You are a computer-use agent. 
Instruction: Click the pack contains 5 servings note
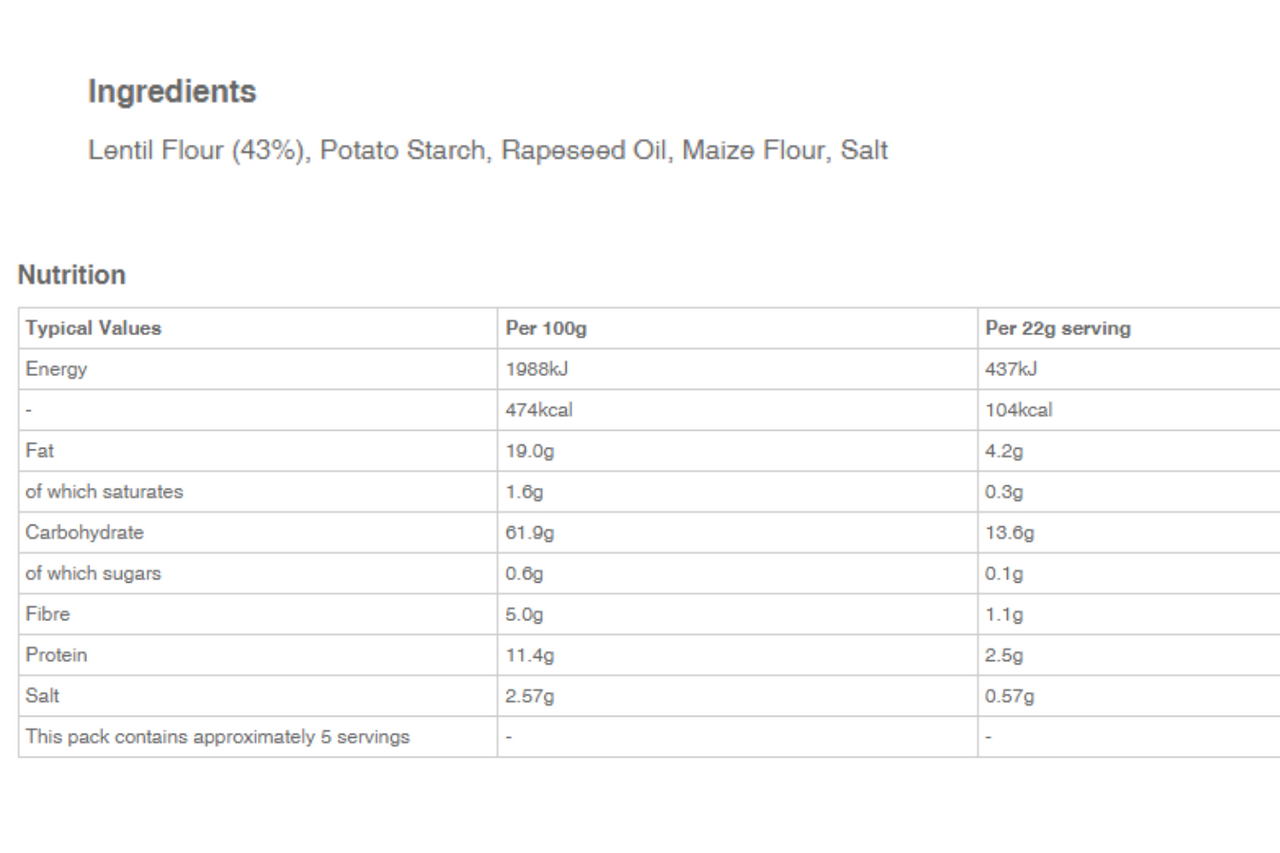click(218, 737)
